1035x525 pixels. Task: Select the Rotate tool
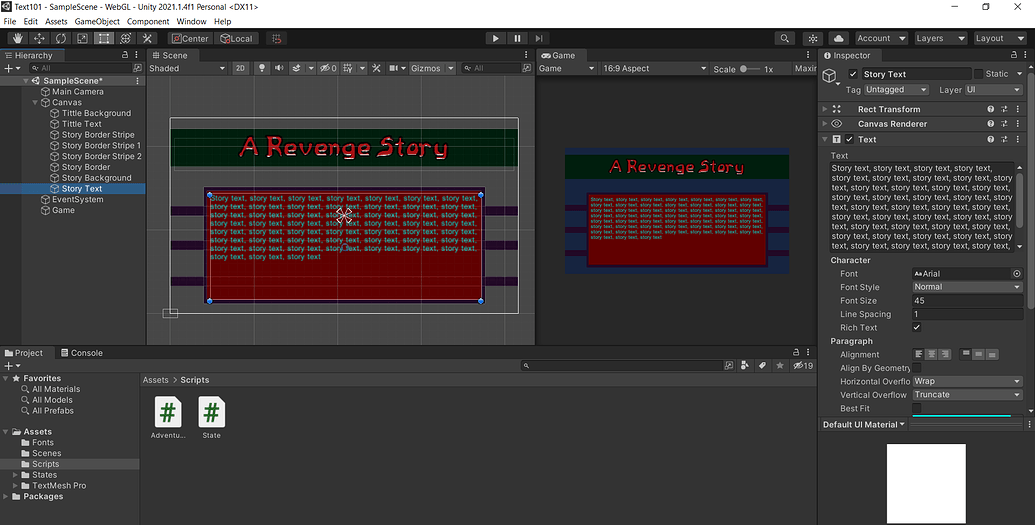point(60,38)
